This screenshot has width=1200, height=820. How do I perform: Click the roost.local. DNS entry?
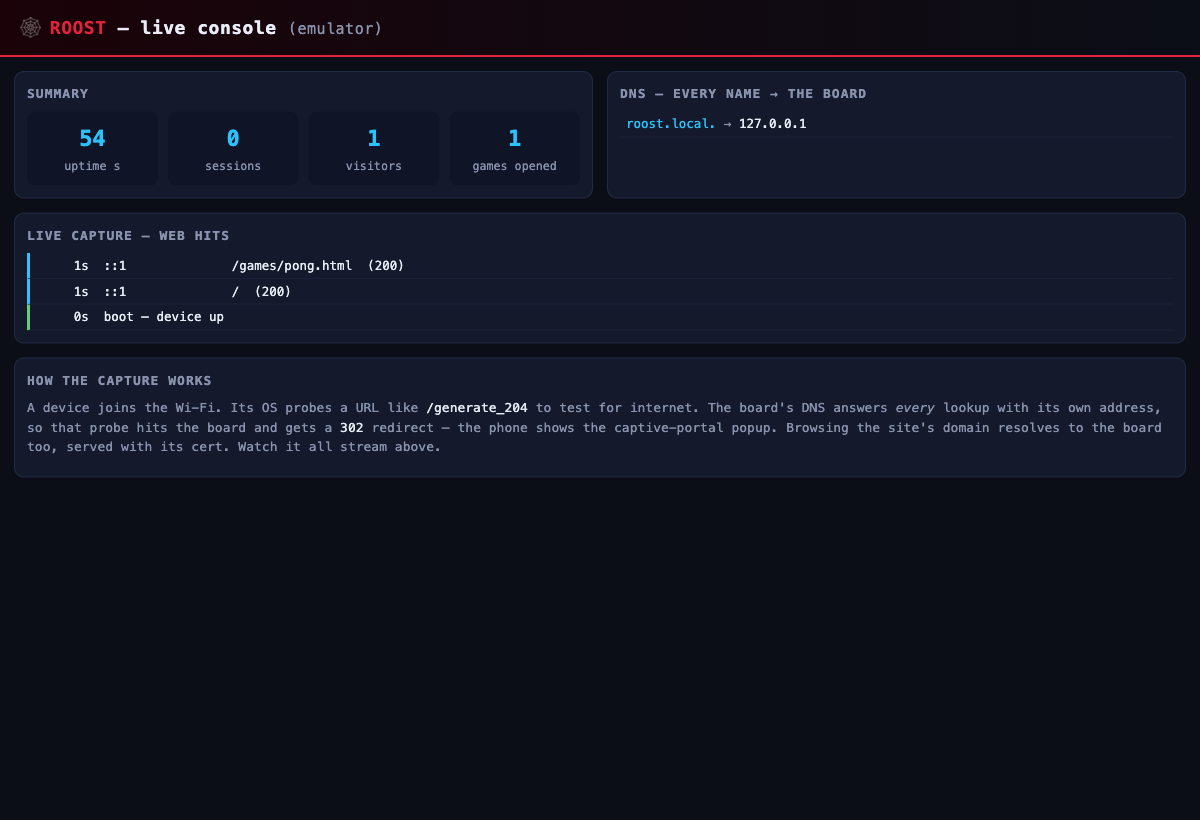point(671,124)
